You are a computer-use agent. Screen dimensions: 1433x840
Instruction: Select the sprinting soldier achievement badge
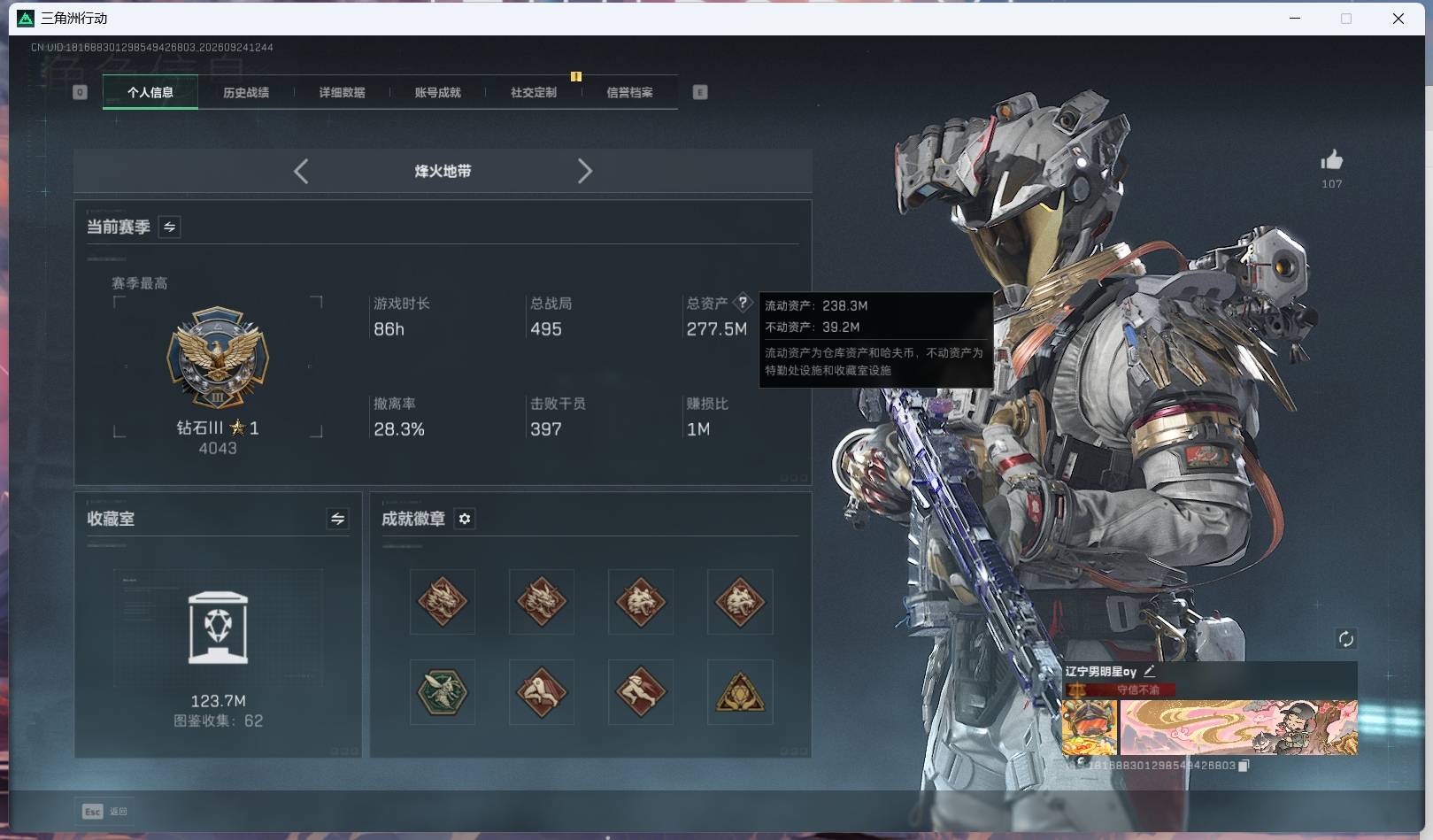[x=641, y=691]
